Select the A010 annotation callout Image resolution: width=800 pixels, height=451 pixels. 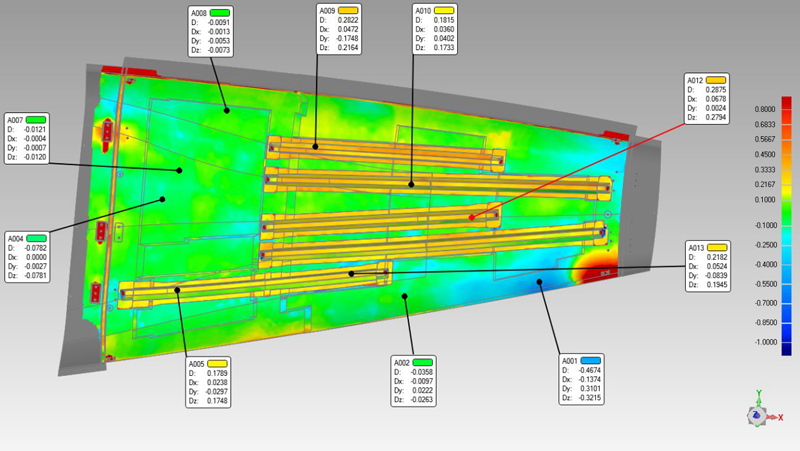coord(443,27)
